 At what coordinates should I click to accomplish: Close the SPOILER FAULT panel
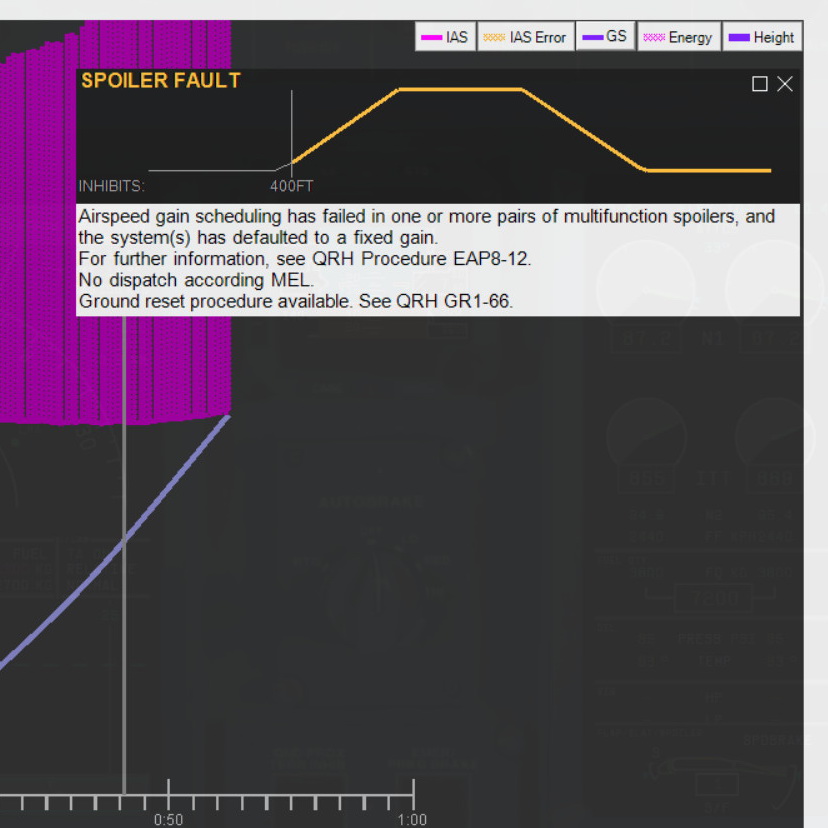click(x=785, y=84)
